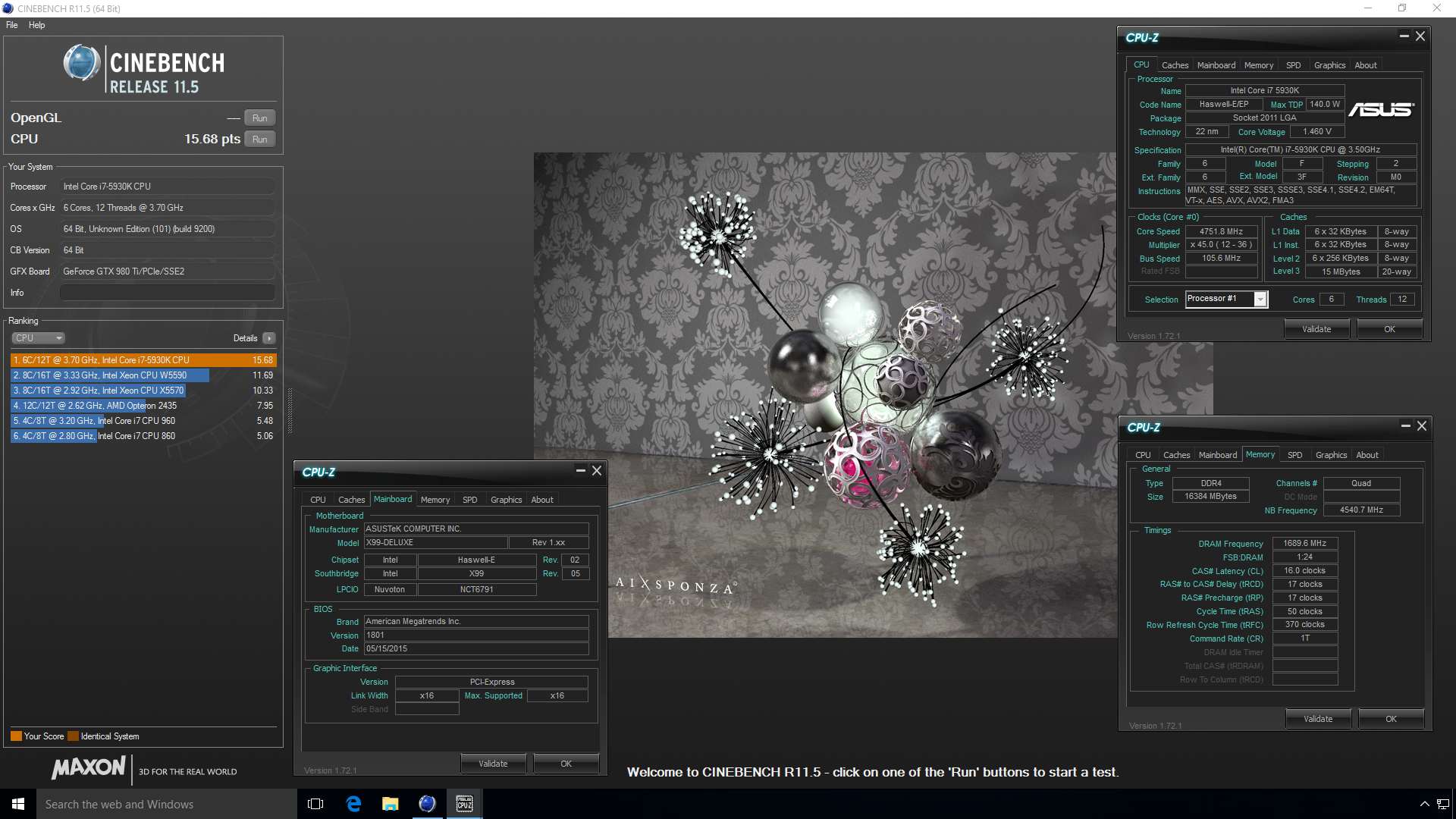Run the OpenGL benchmark

pos(259,118)
